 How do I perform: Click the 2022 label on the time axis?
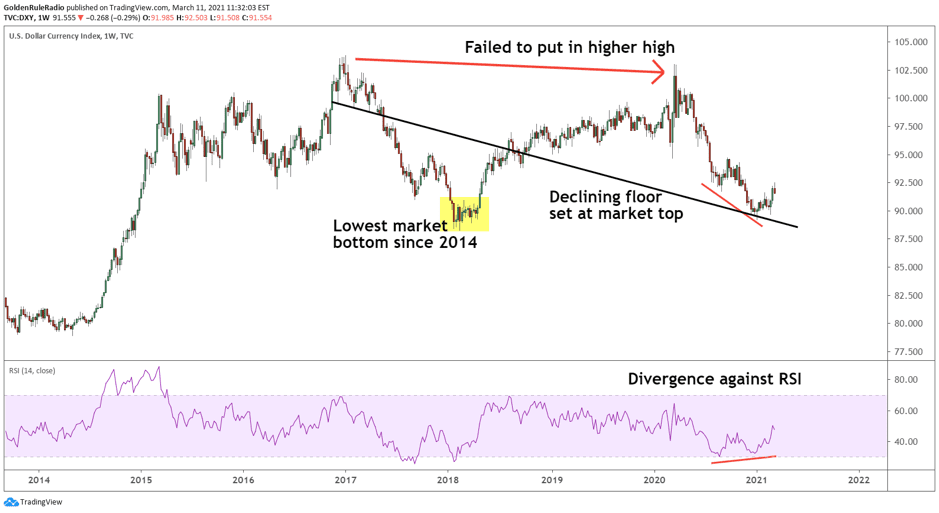tap(857, 480)
